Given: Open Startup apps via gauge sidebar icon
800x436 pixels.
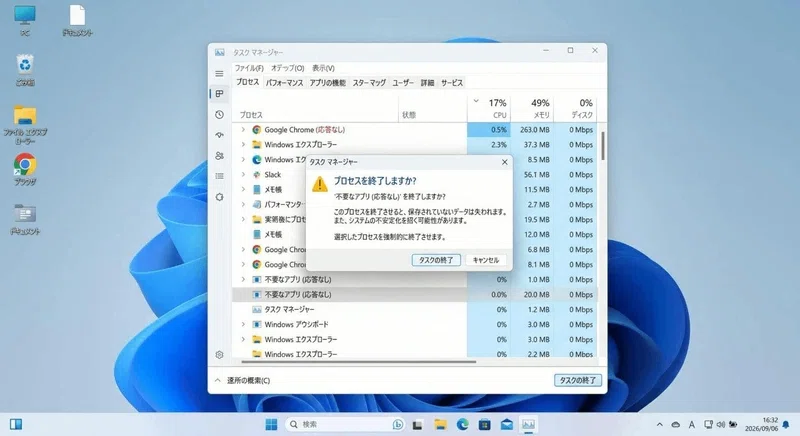Looking at the screenshot, I should (x=219, y=135).
